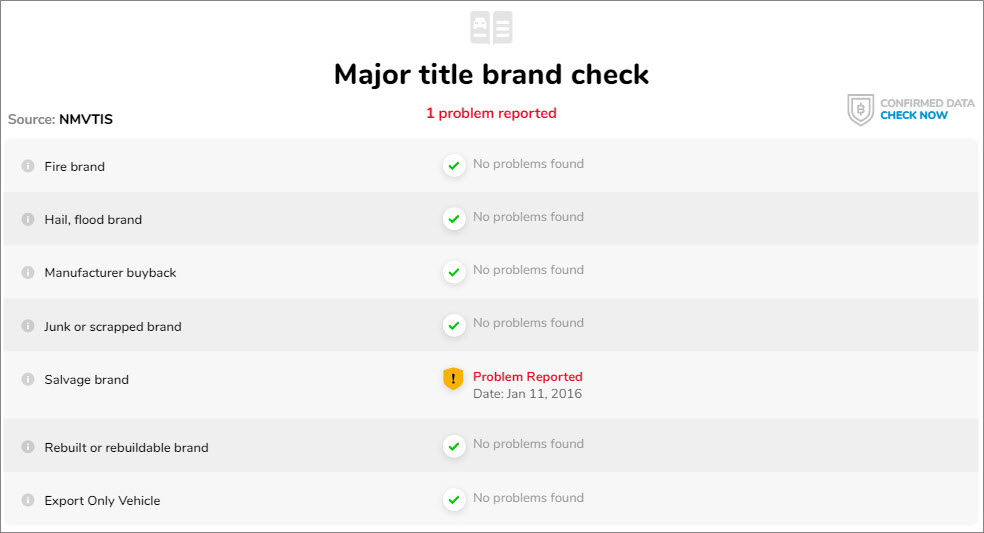The image size is (984, 533).
Task: Select the Junk or scrapped brand label
Action: tap(113, 326)
